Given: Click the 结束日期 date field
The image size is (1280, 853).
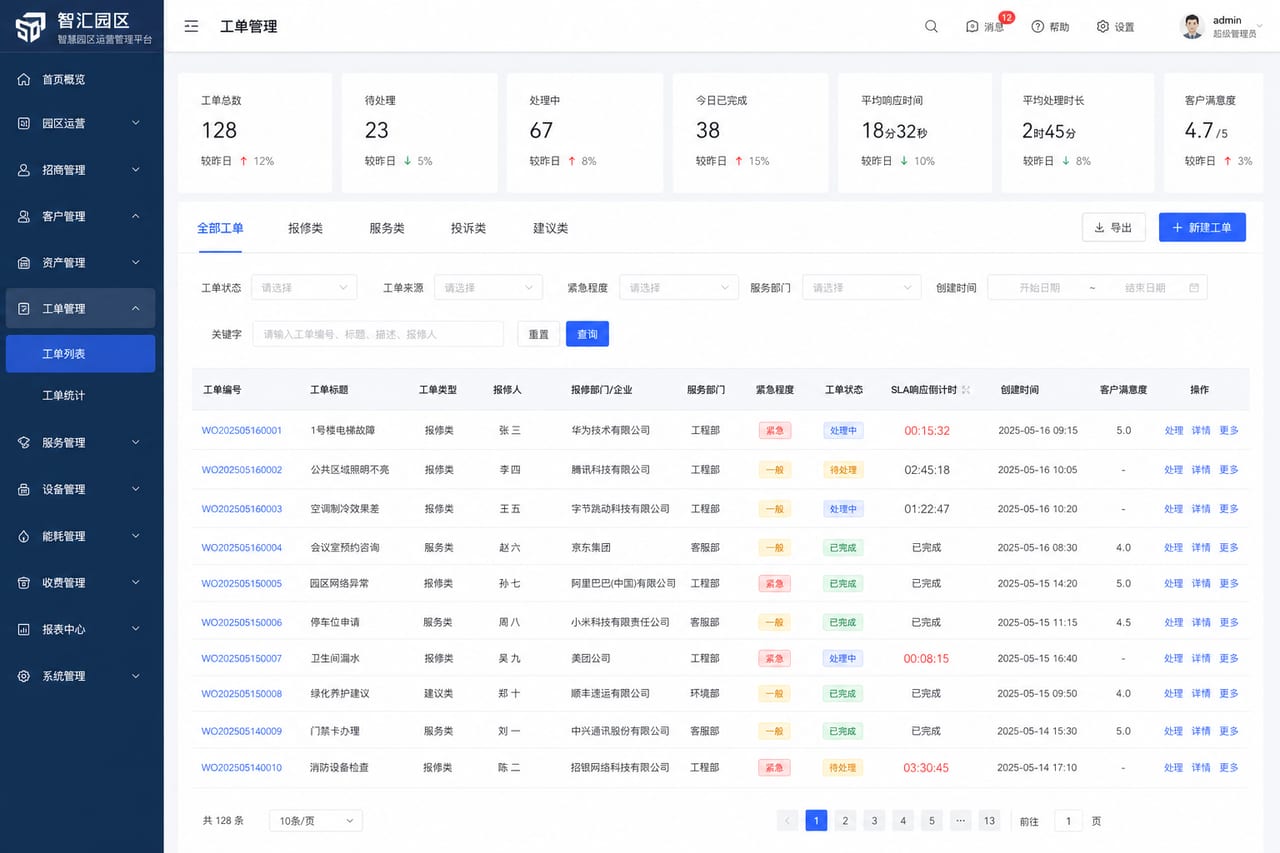Looking at the screenshot, I should click(x=1145, y=288).
